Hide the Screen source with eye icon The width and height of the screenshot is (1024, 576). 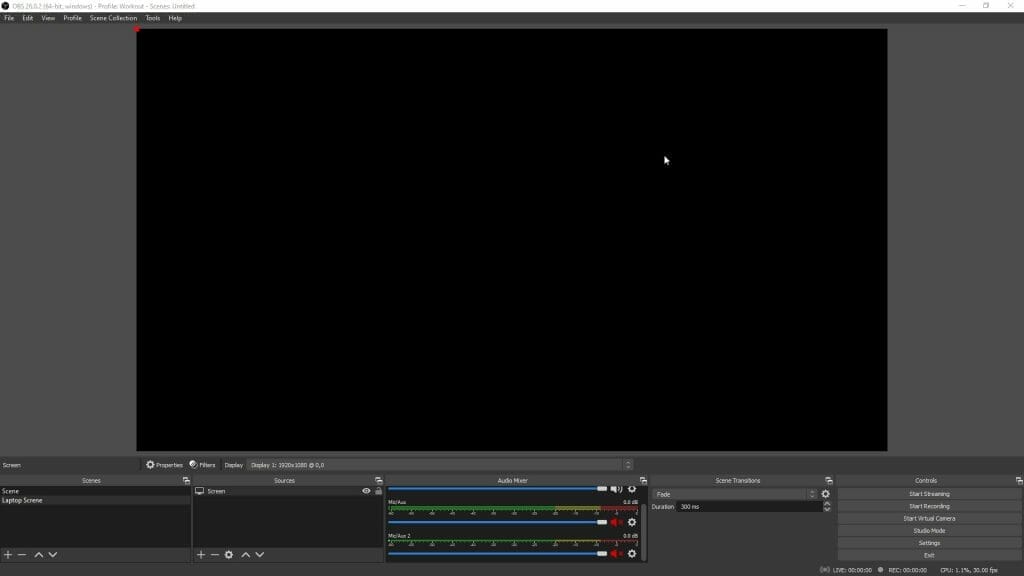coord(365,491)
